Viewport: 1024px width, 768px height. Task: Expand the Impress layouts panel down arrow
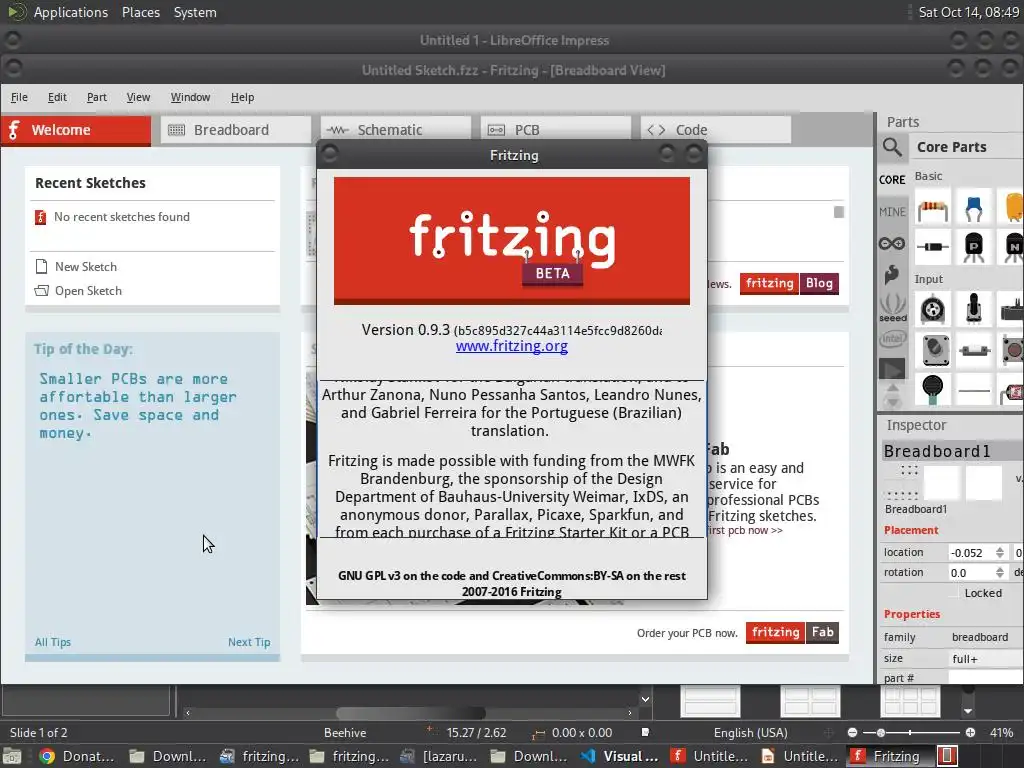tap(968, 711)
